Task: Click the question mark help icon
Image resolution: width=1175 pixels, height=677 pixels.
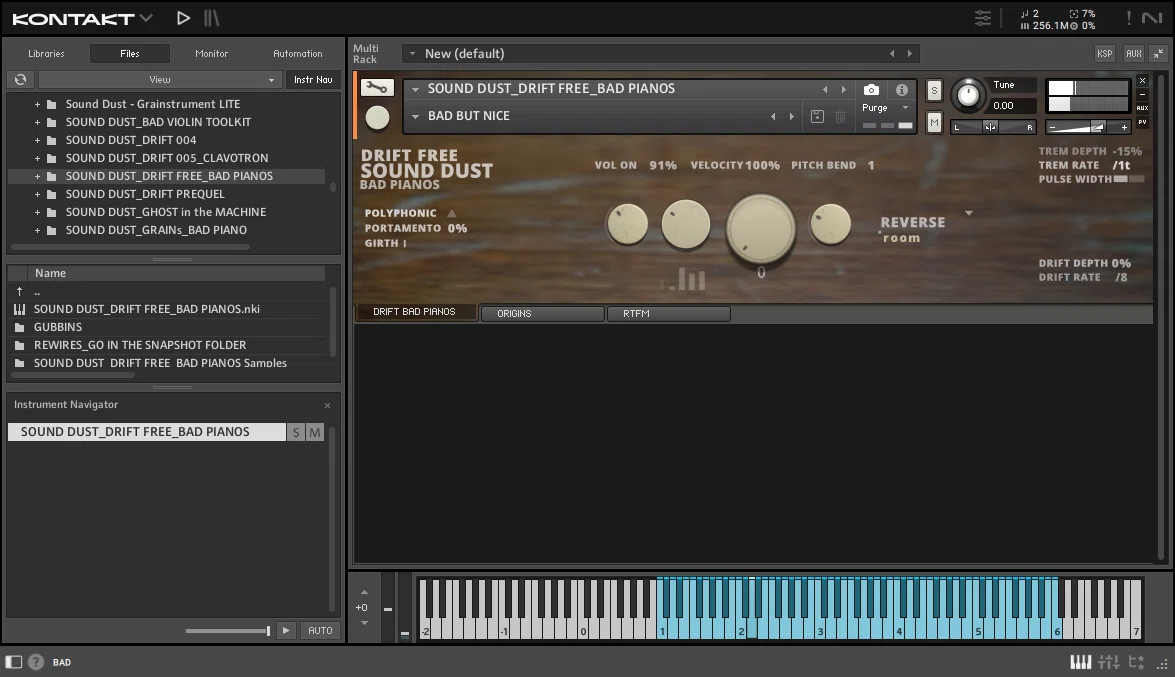Action: pos(35,662)
